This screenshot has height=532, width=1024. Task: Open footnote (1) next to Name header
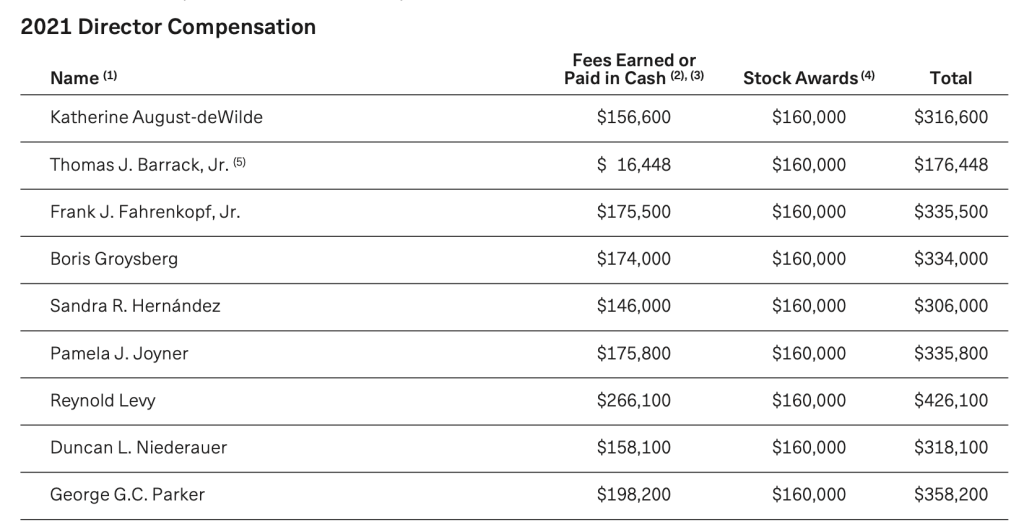coord(110,77)
